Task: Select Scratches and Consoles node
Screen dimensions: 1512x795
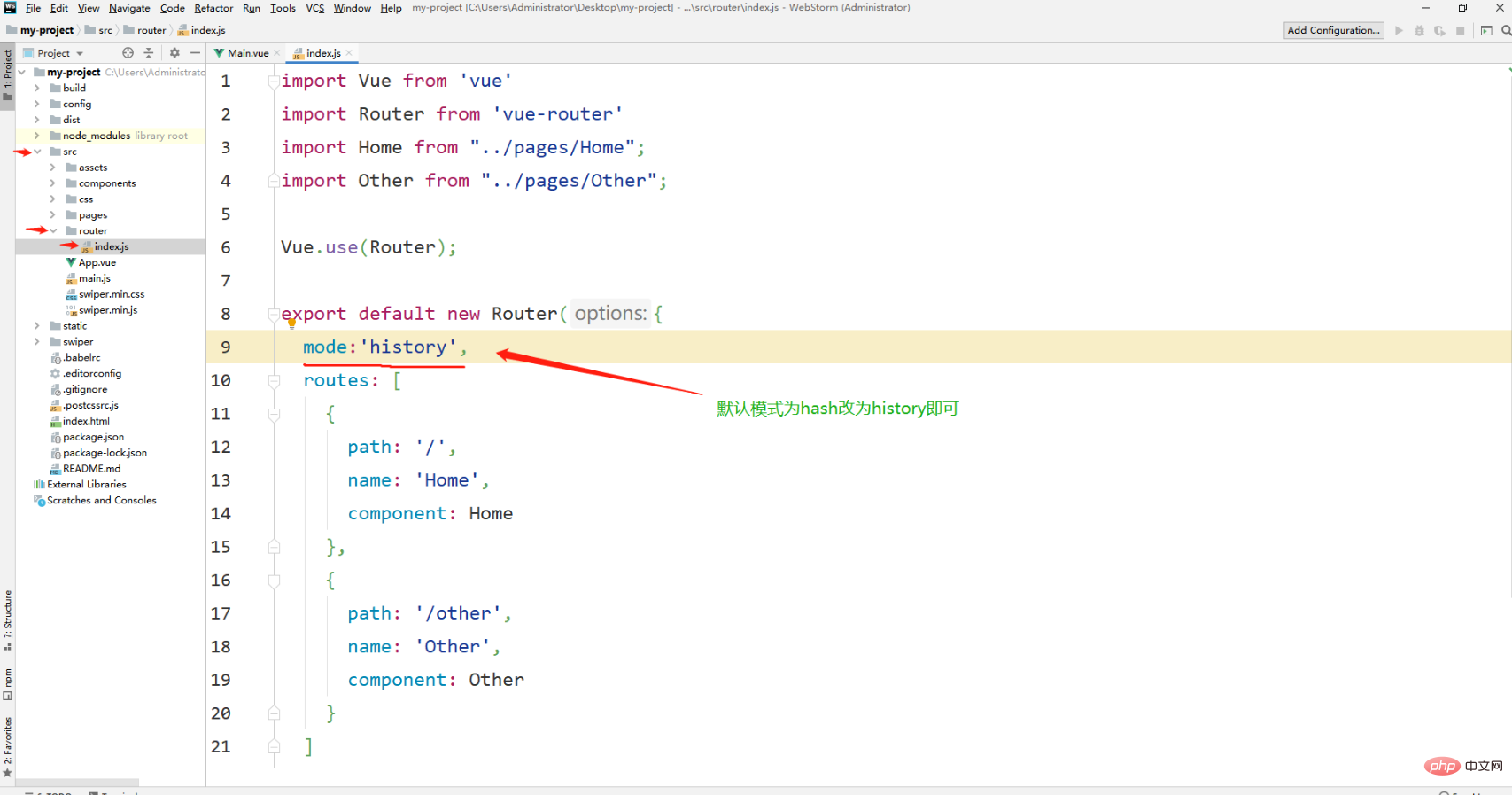Action: 101,501
